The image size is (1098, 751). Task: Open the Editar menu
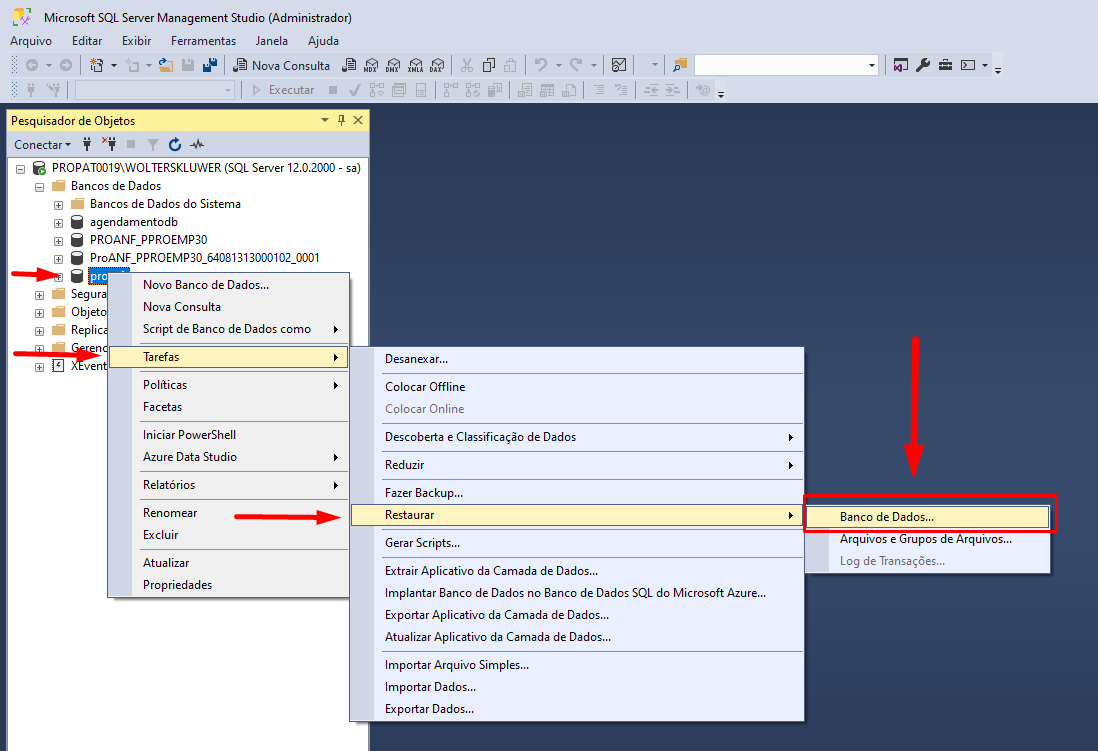(87, 41)
